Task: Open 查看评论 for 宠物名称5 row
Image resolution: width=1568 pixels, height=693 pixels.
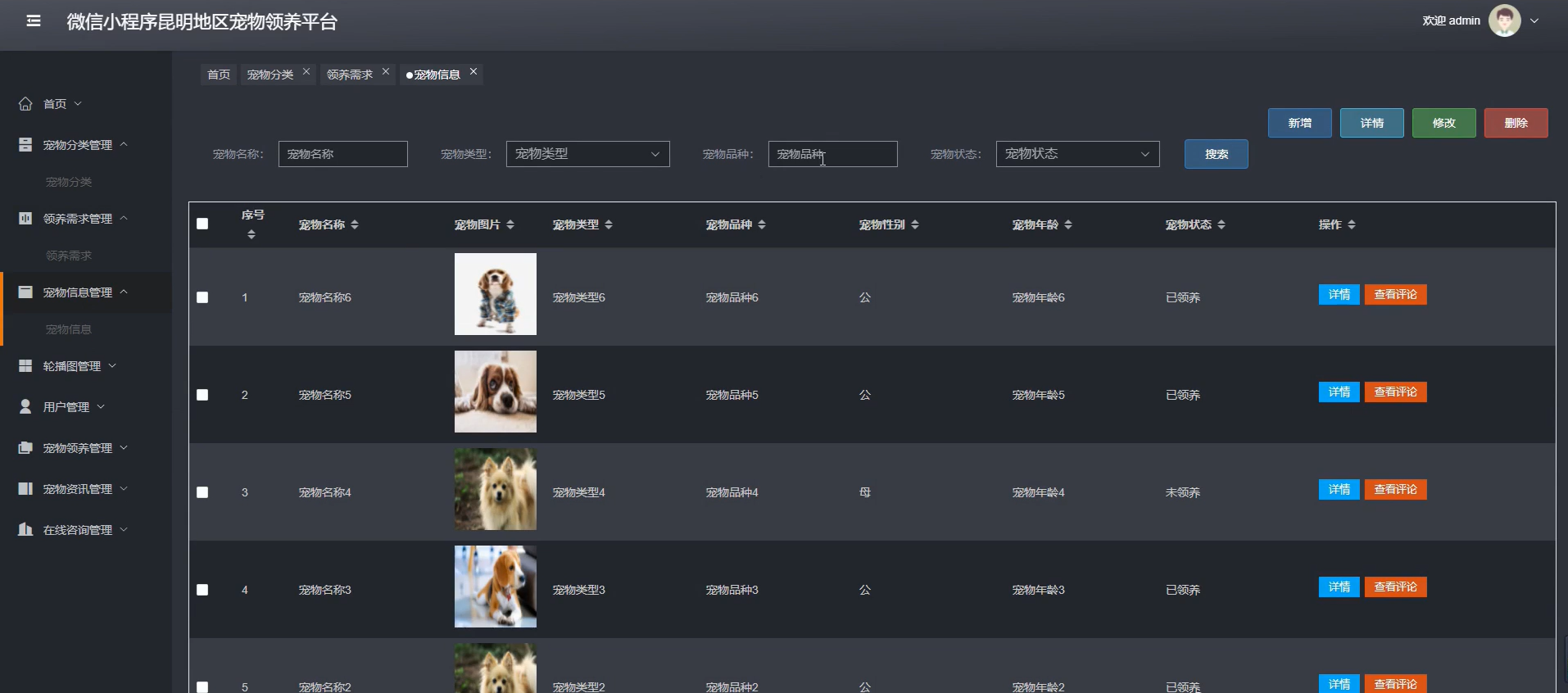Action: 1396,392
